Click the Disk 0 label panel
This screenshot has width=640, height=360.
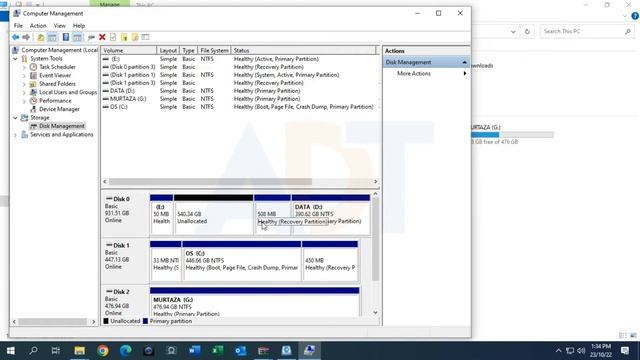coord(125,214)
